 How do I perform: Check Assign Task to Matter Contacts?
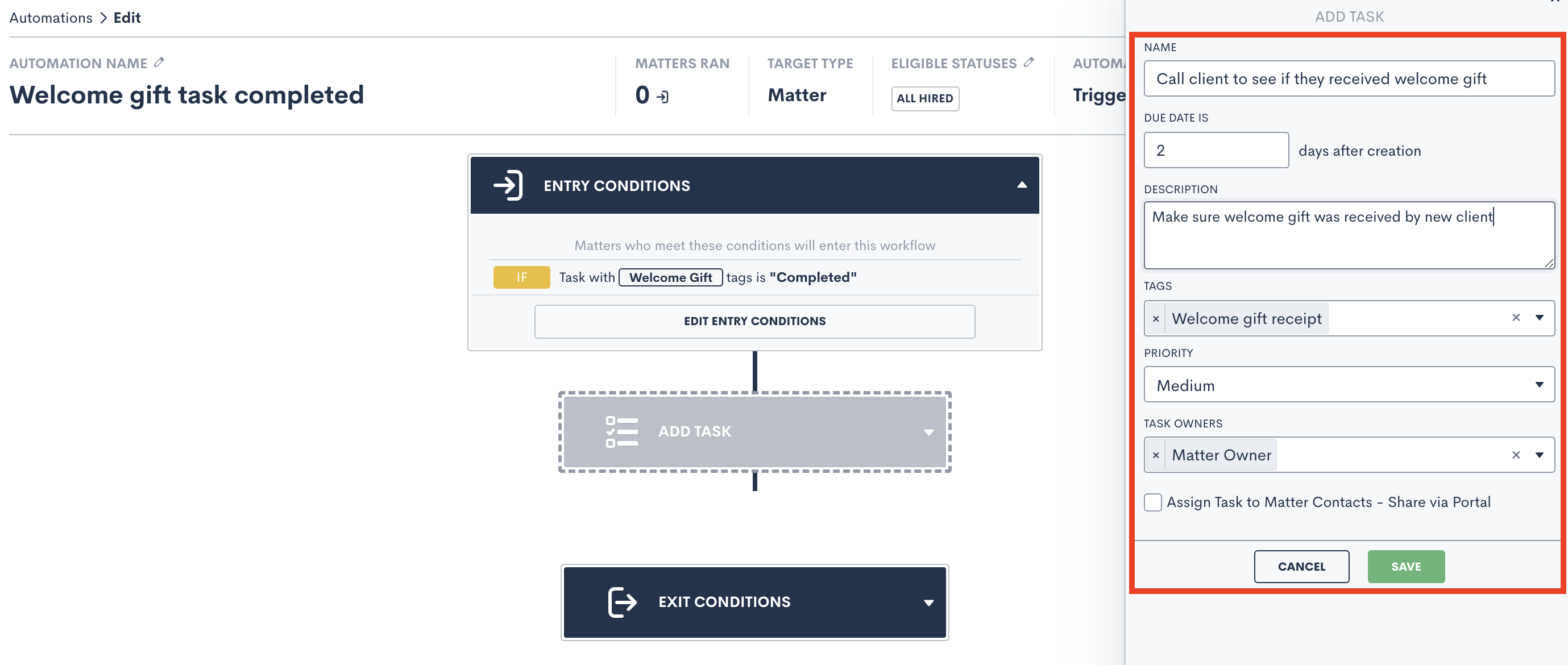1152,502
